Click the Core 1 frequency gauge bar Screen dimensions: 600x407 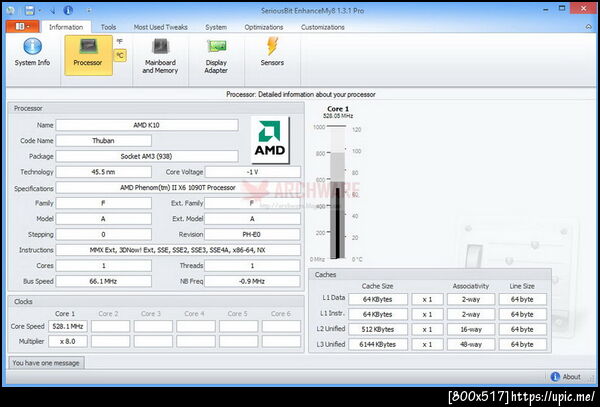(338, 192)
